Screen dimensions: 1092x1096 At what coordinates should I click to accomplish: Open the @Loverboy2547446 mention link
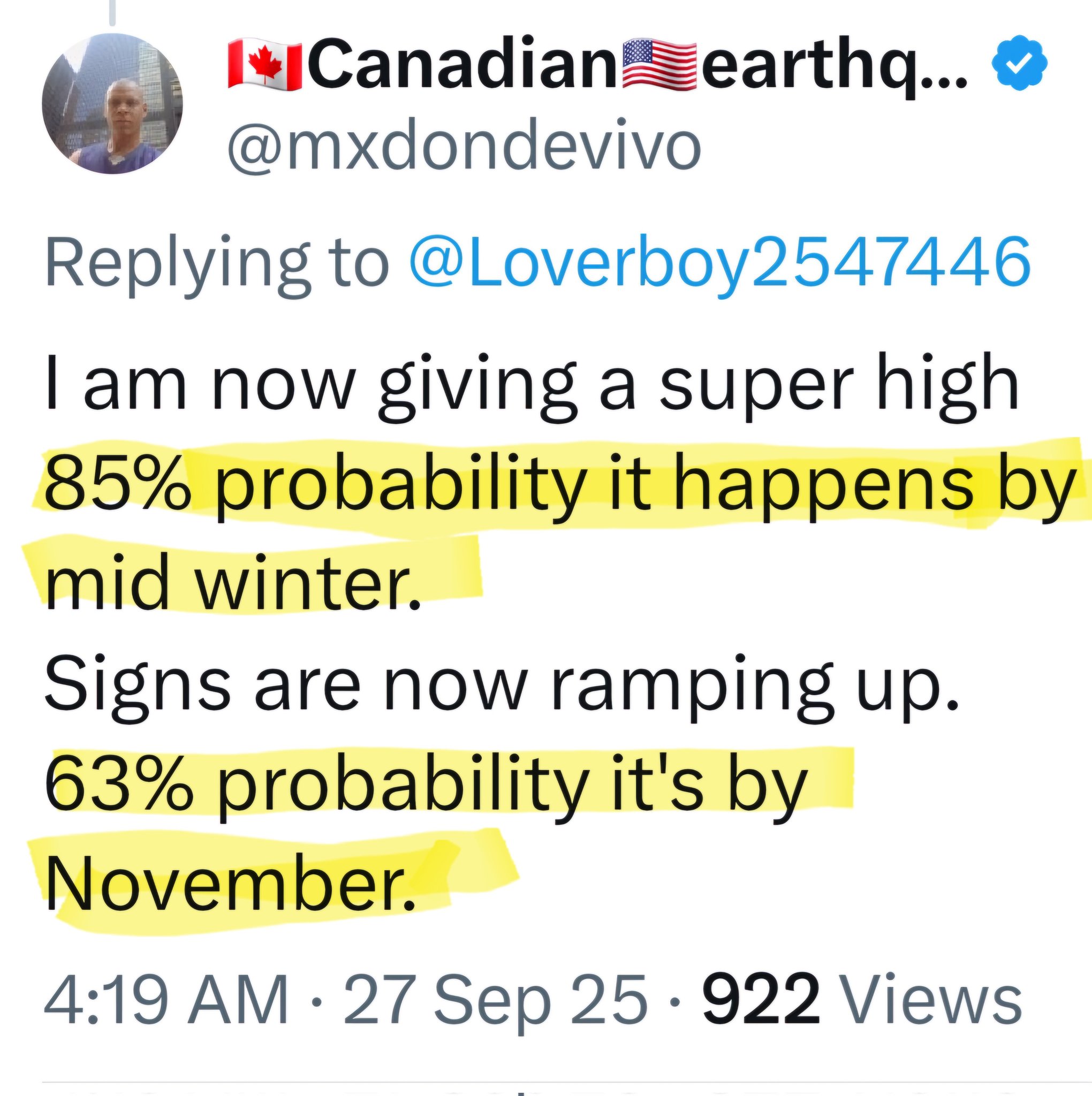pos(718,263)
